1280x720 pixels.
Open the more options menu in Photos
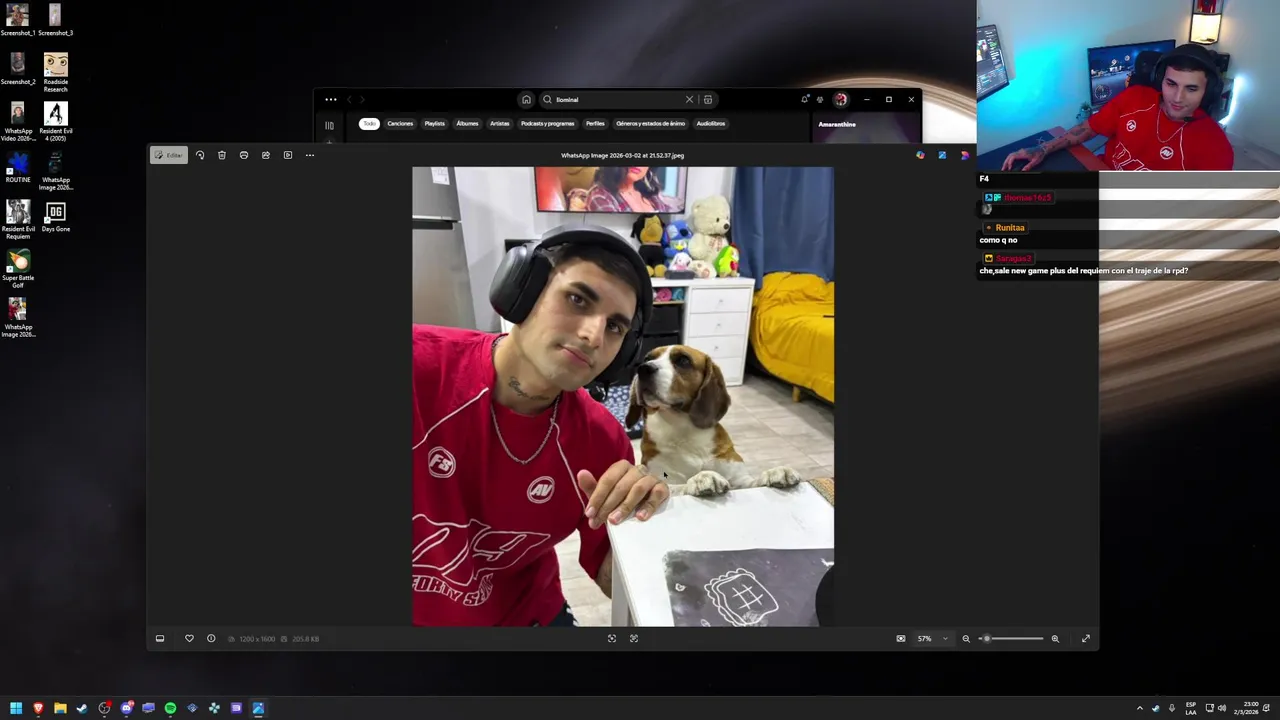tap(310, 155)
